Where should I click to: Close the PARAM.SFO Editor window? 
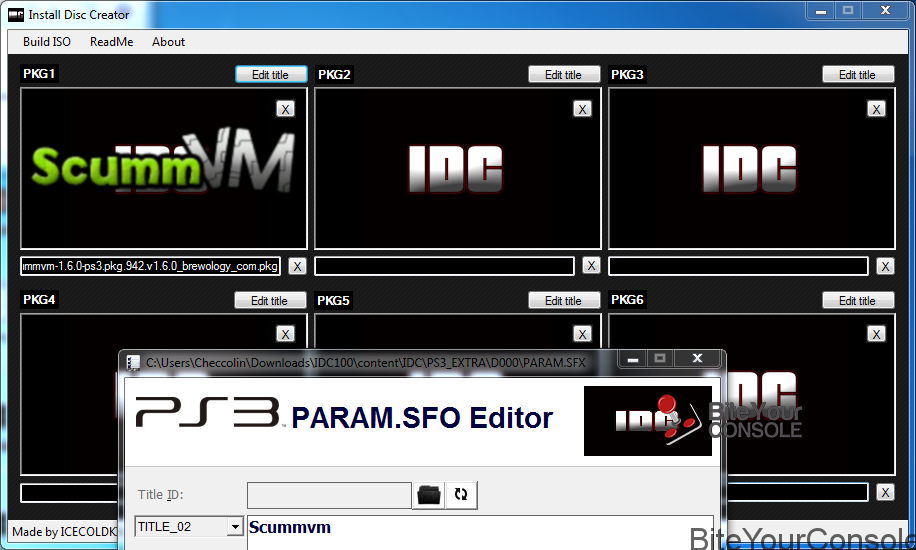pyautogui.click(x=698, y=358)
